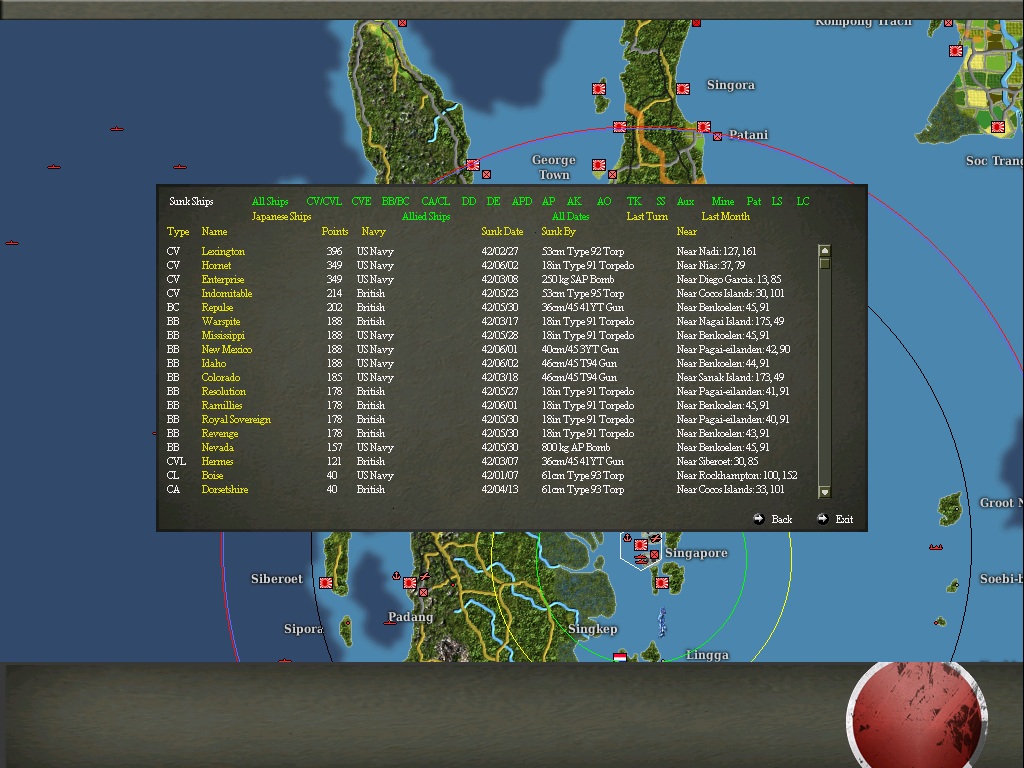Select the Japanese base flag at Siberoet

tap(326, 583)
